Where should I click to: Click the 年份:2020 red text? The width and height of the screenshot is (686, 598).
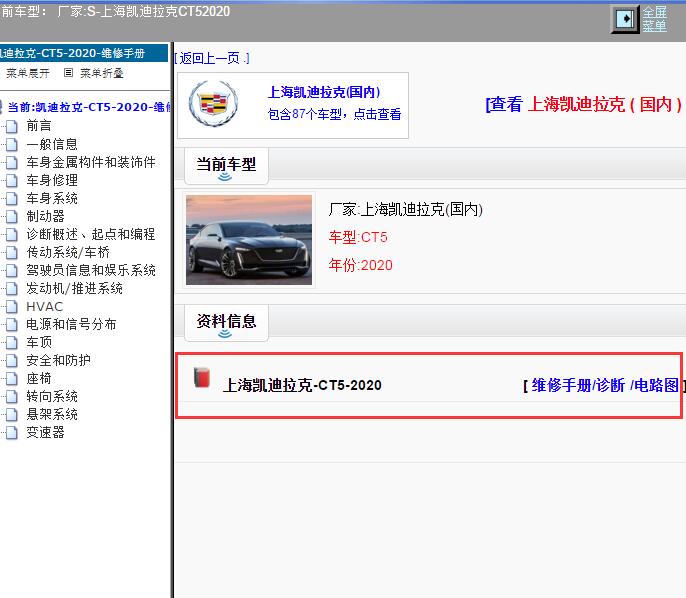point(360,266)
